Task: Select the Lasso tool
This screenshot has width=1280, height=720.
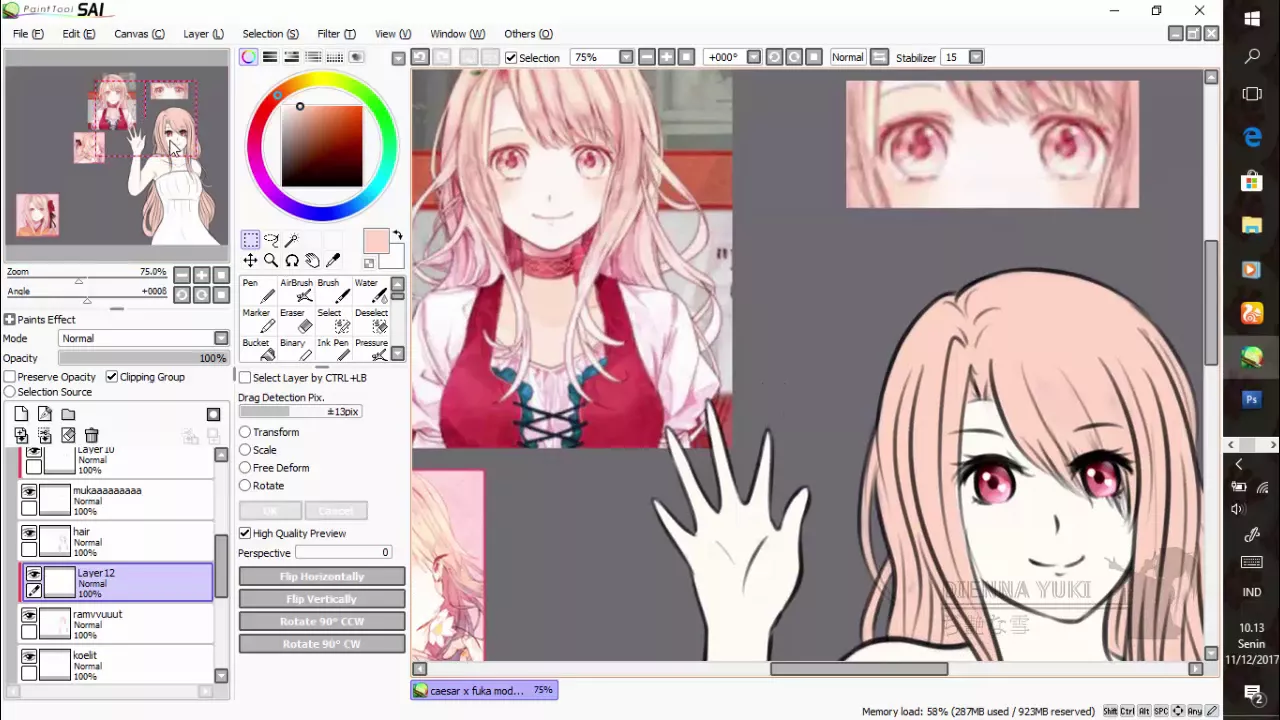Action: coord(271,240)
